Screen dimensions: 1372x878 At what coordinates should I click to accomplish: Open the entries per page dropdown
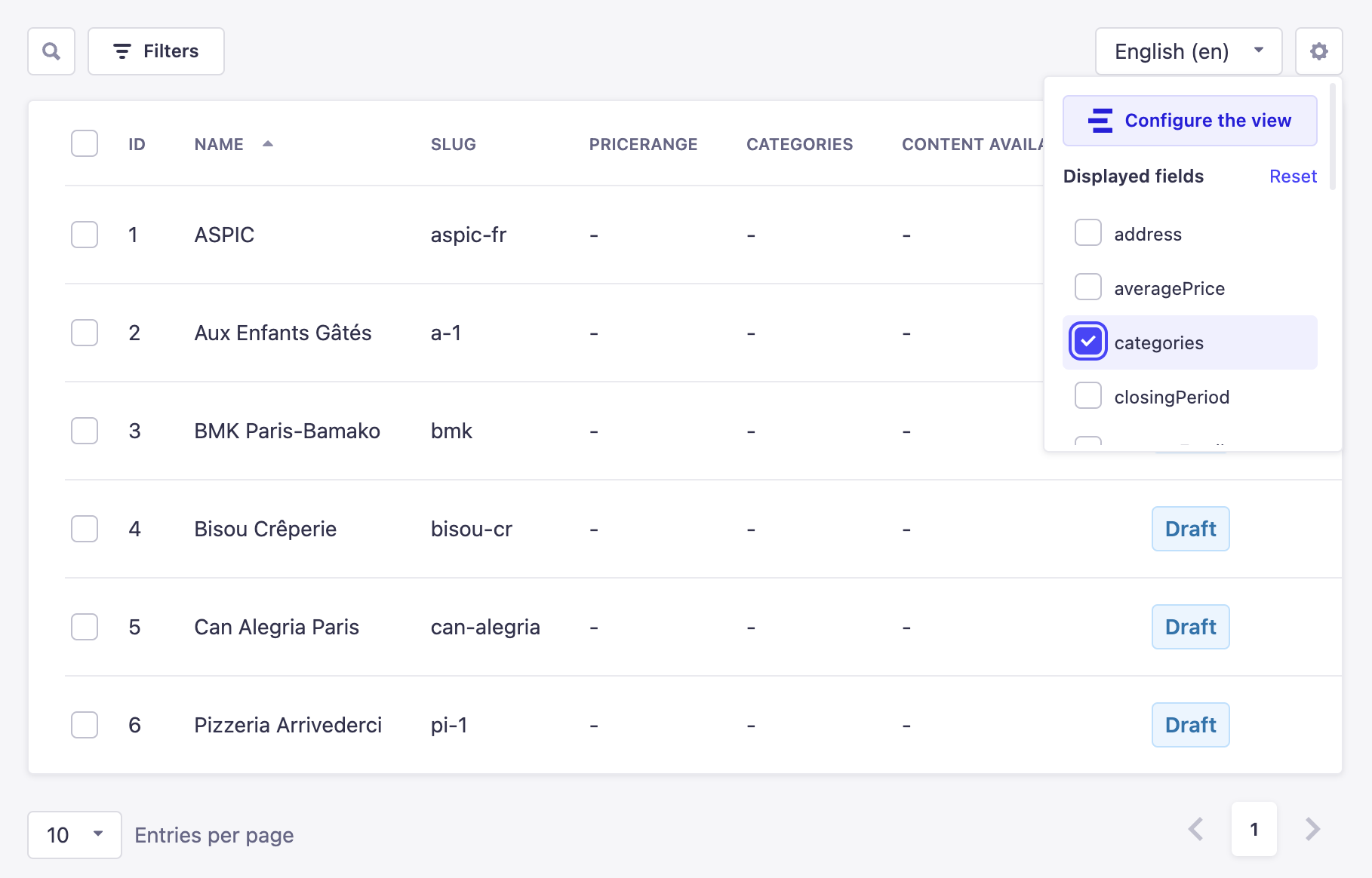click(x=74, y=835)
